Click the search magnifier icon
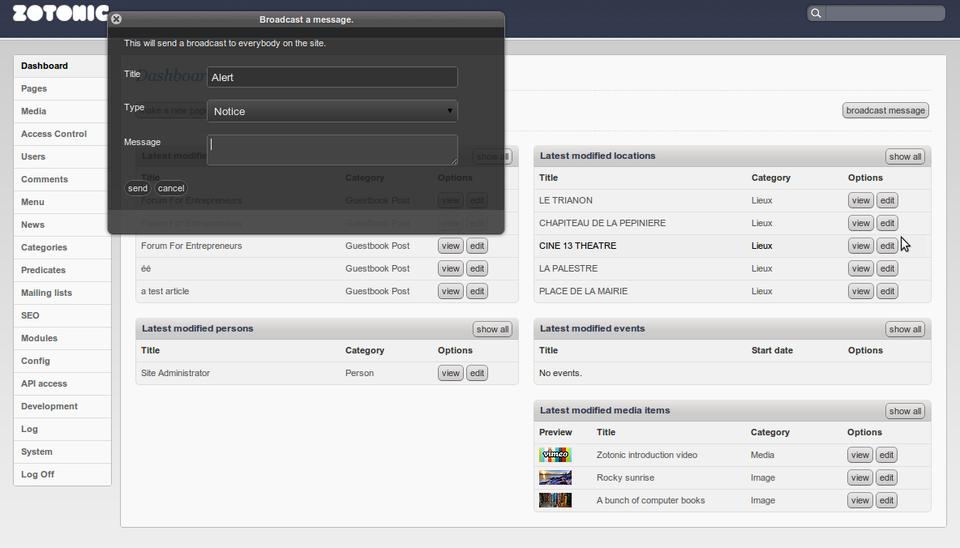Screen dimensions: 960x548 click(x=816, y=13)
